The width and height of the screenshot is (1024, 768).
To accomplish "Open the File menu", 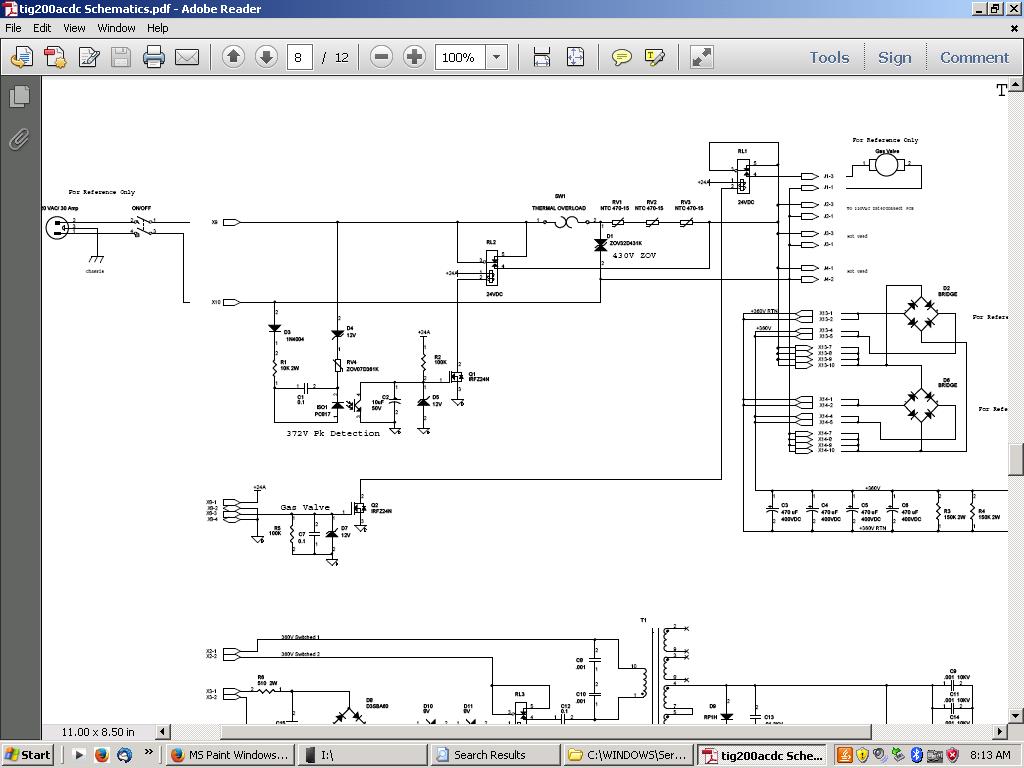I will click(13, 28).
